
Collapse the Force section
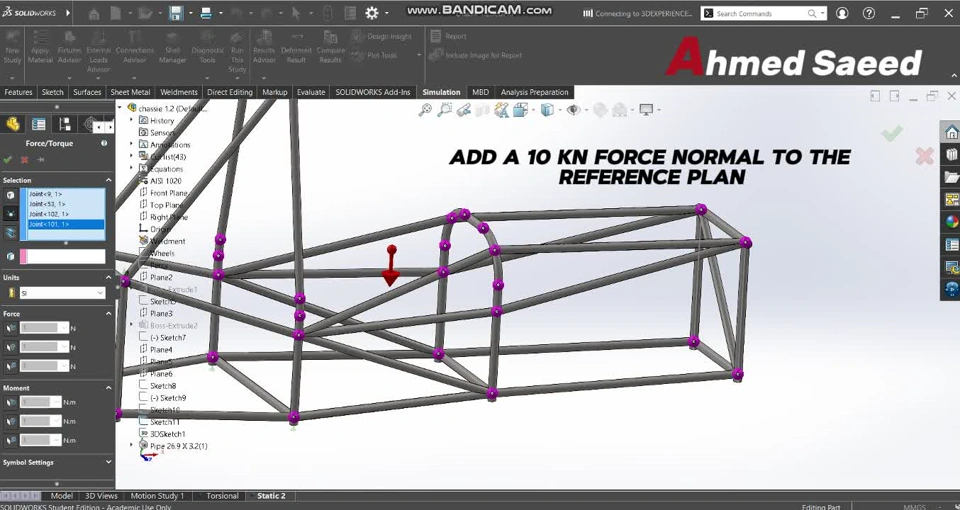pos(108,313)
